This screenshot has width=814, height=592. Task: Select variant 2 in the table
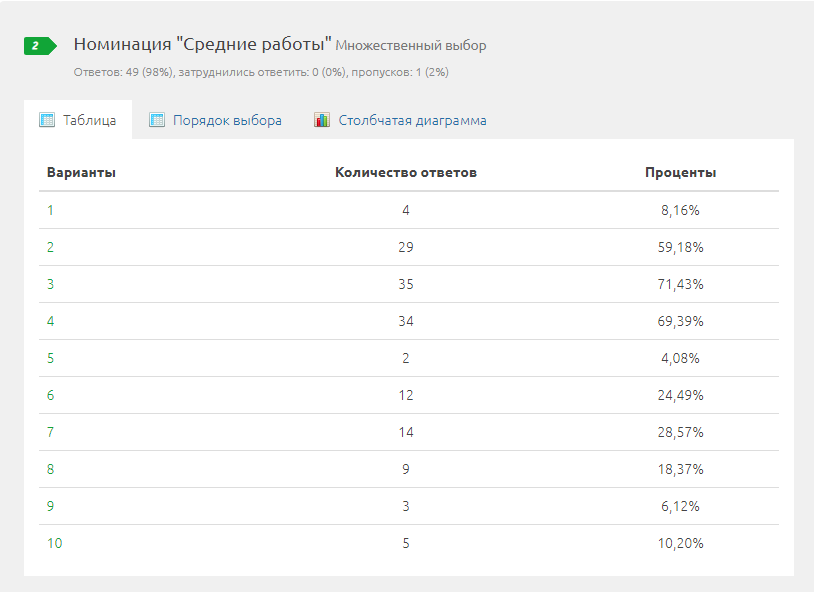click(x=51, y=247)
